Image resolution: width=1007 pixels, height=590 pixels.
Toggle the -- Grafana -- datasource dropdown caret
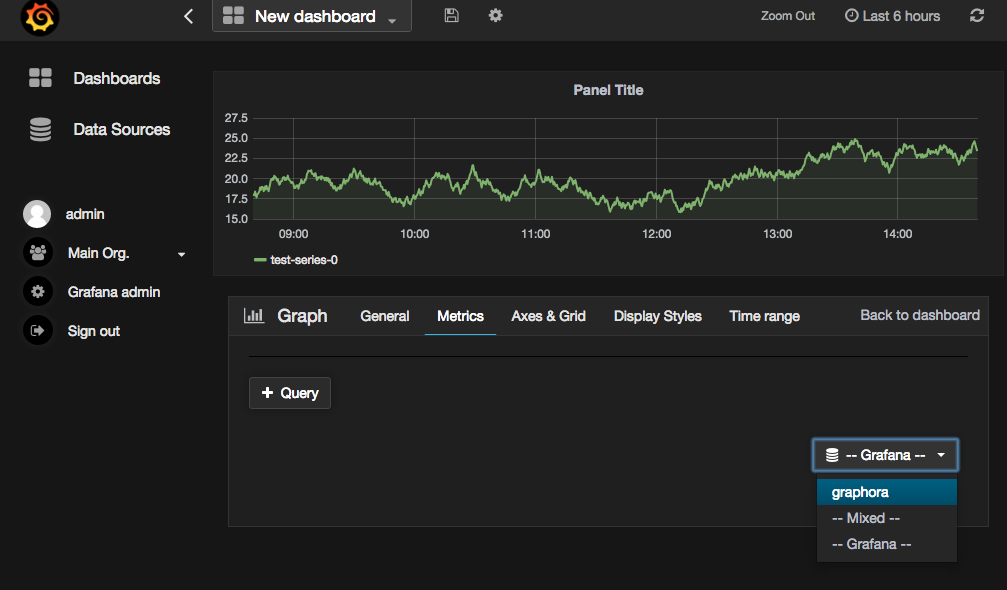[x=941, y=455]
